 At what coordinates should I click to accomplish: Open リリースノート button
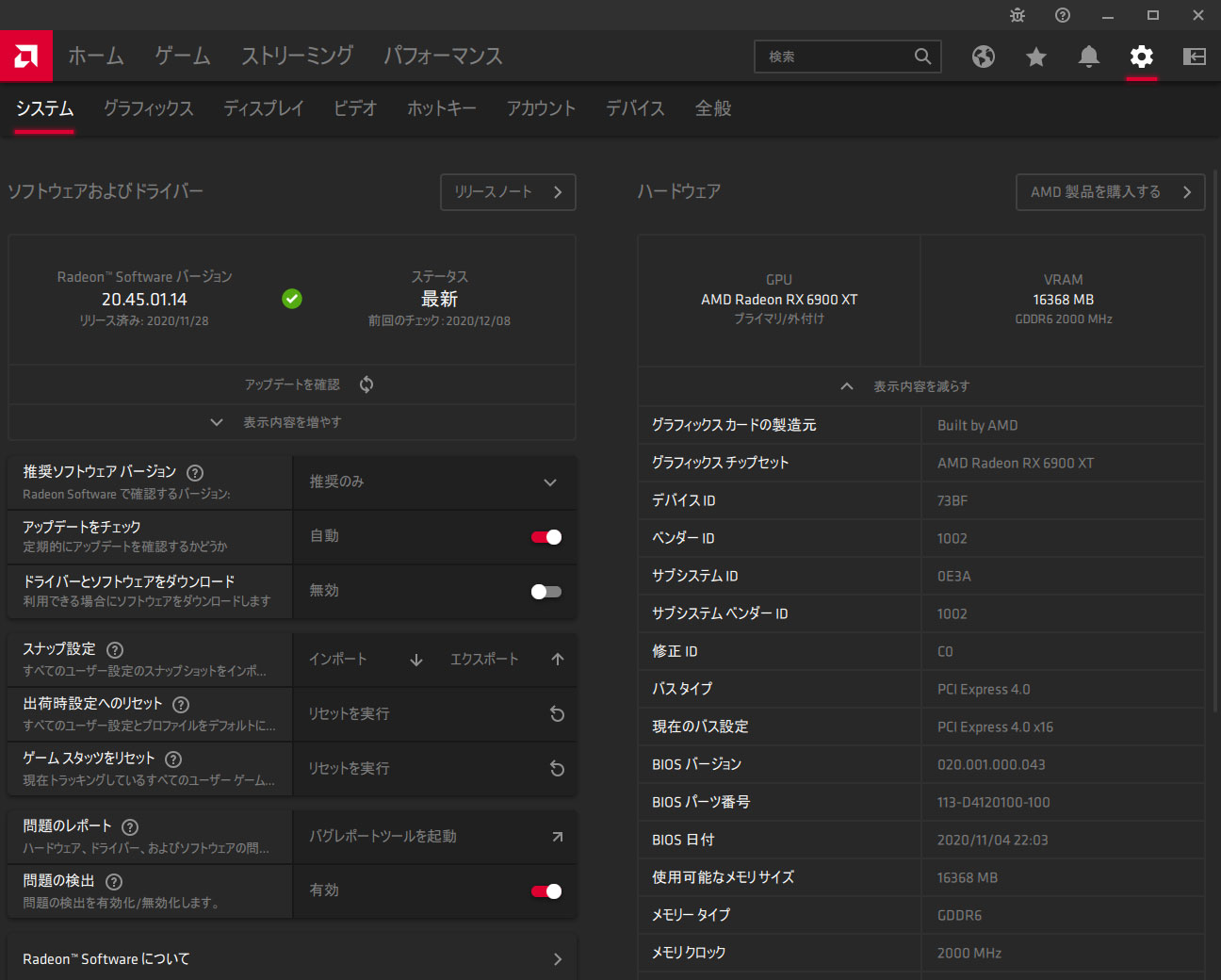[508, 192]
